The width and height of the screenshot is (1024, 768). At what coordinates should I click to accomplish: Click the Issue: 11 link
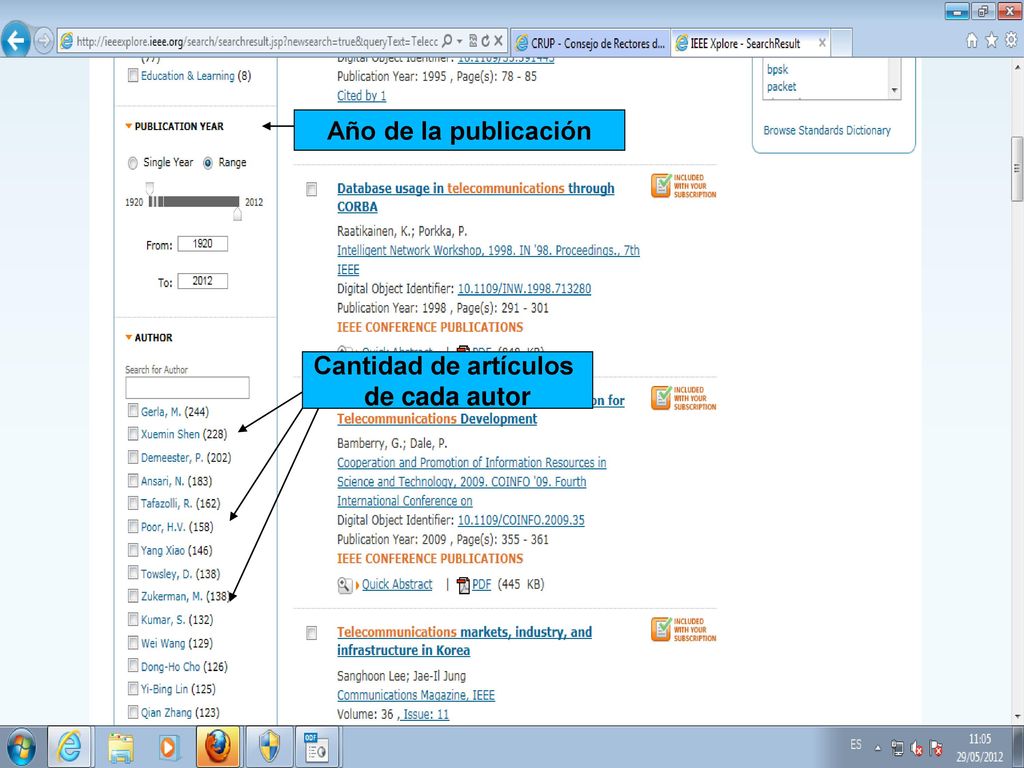(x=425, y=714)
